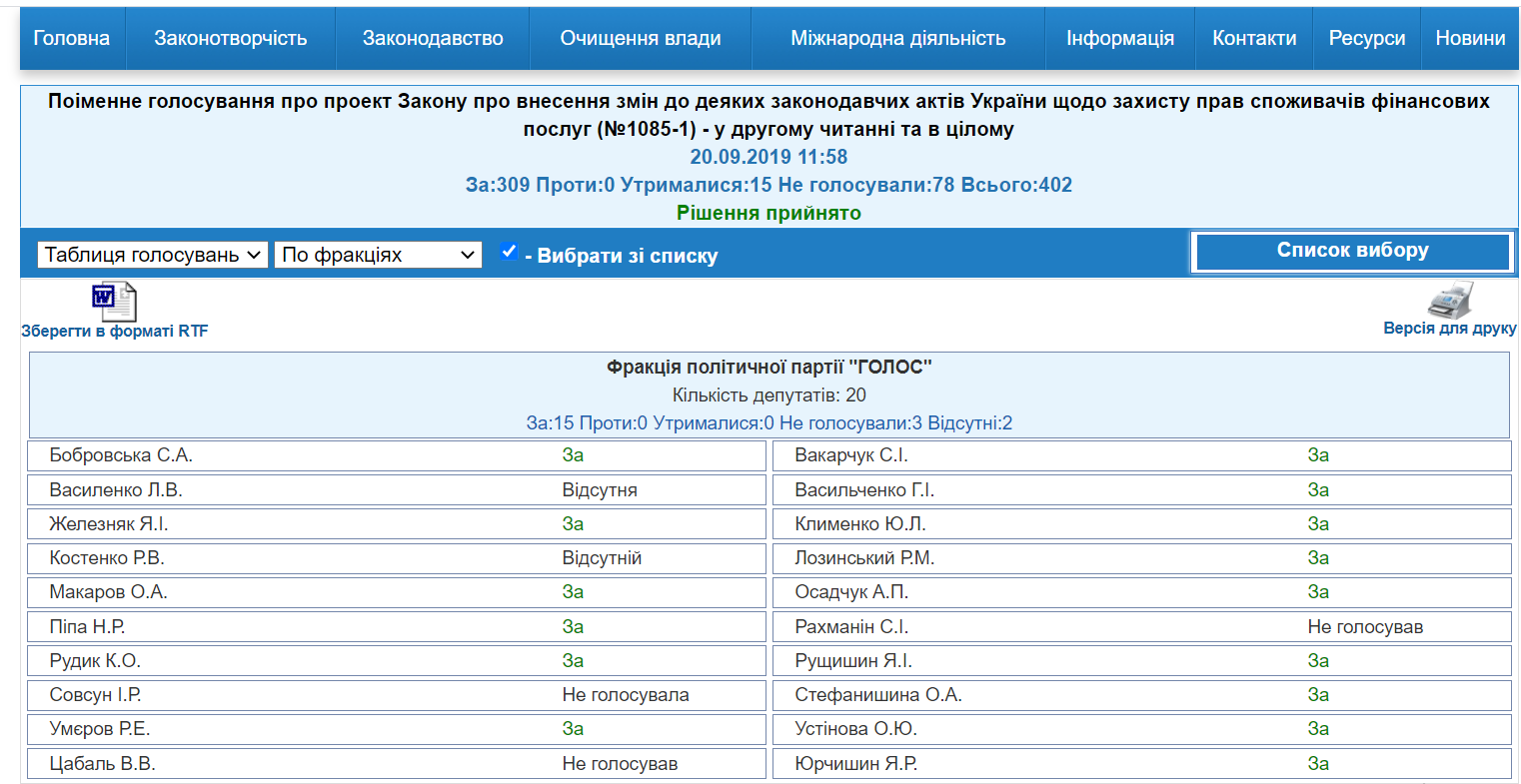Viewport: 1521px width, 784px height.
Task: Select deputy Совсун І.Р.
Action: tap(95, 695)
